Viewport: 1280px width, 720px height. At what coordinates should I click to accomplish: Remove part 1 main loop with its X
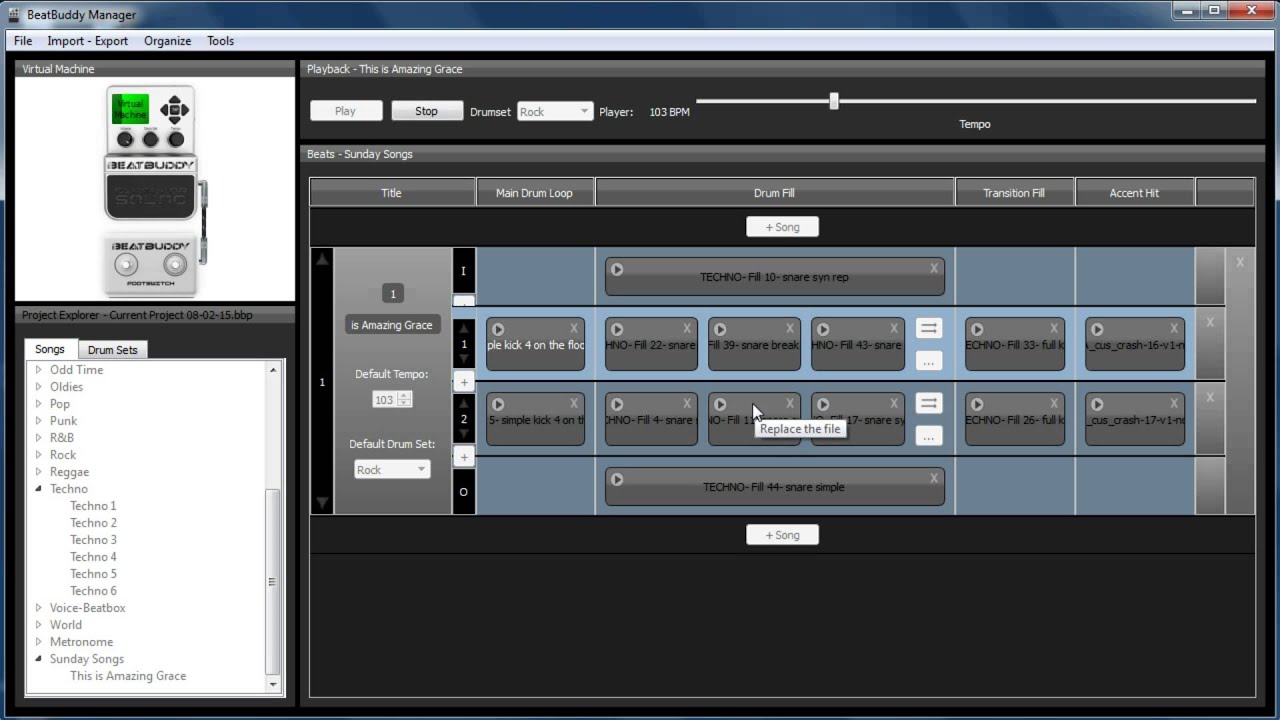pyautogui.click(x=574, y=328)
